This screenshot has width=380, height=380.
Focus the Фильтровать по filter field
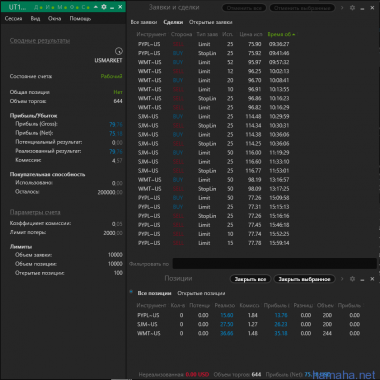click(x=275, y=264)
